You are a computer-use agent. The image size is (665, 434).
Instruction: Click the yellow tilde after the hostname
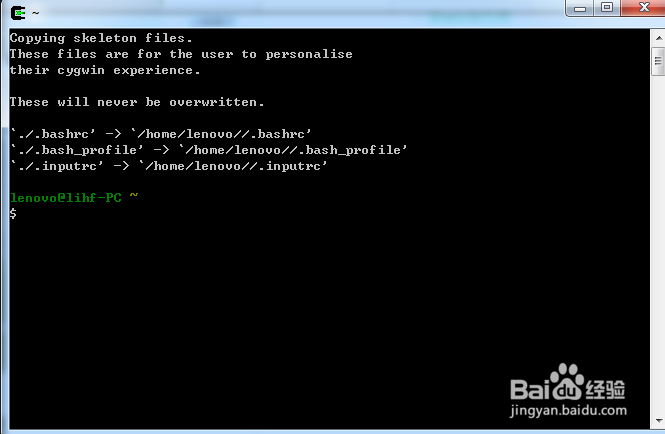point(134,196)
